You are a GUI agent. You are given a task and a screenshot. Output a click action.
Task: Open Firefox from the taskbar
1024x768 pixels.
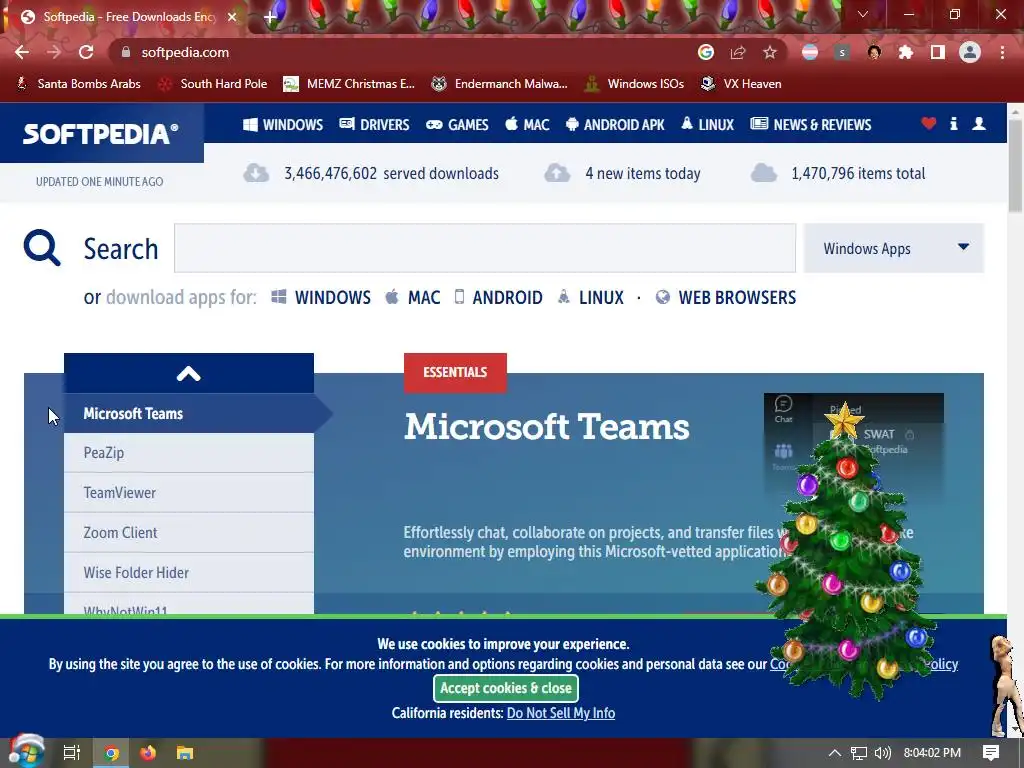click(148, 753)
